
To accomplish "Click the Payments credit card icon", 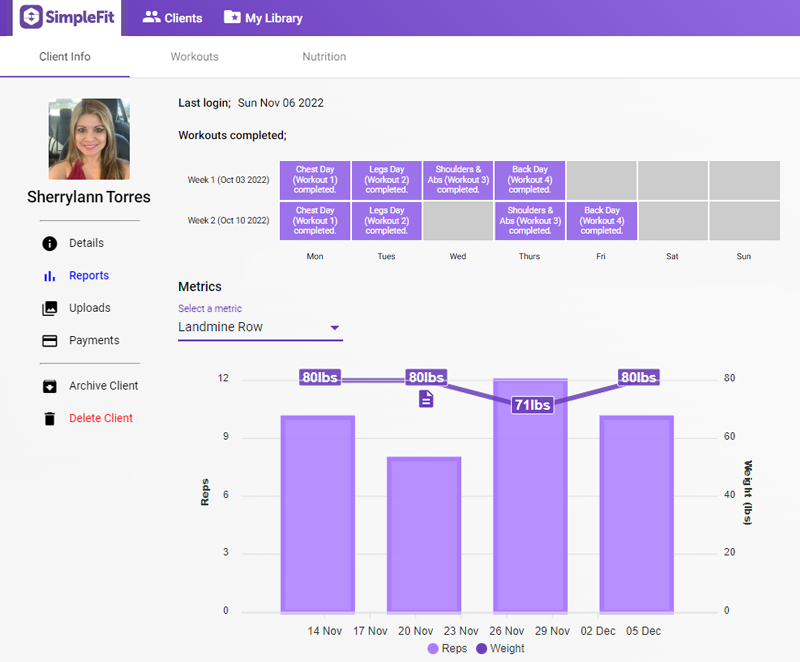I will tap(49, 341).
